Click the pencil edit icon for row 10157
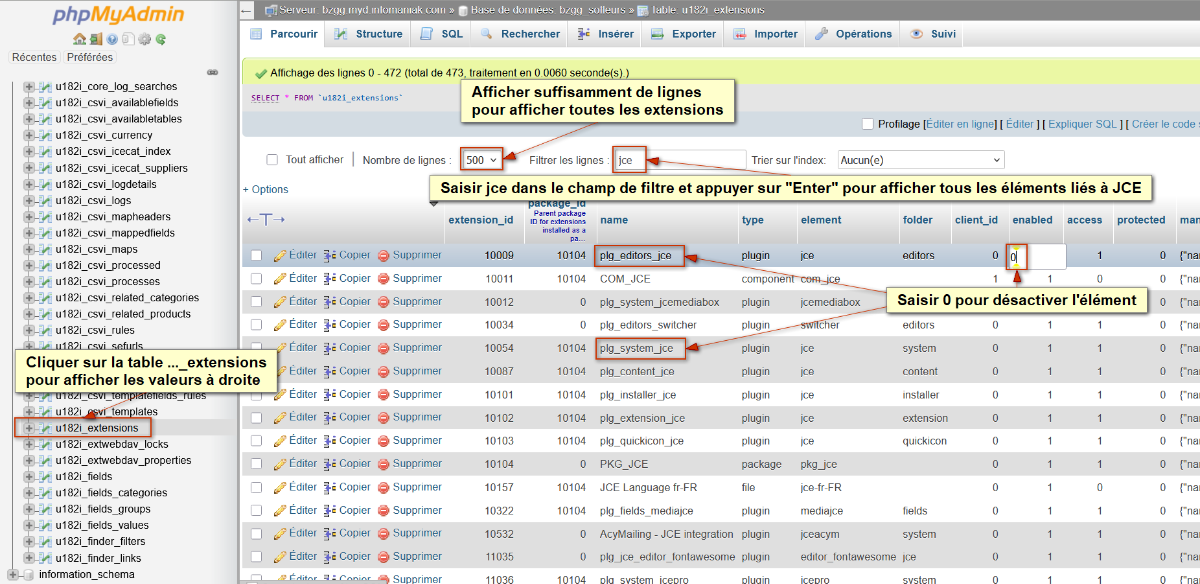This screenshot has width=1200, height=584. click(280, 487)
